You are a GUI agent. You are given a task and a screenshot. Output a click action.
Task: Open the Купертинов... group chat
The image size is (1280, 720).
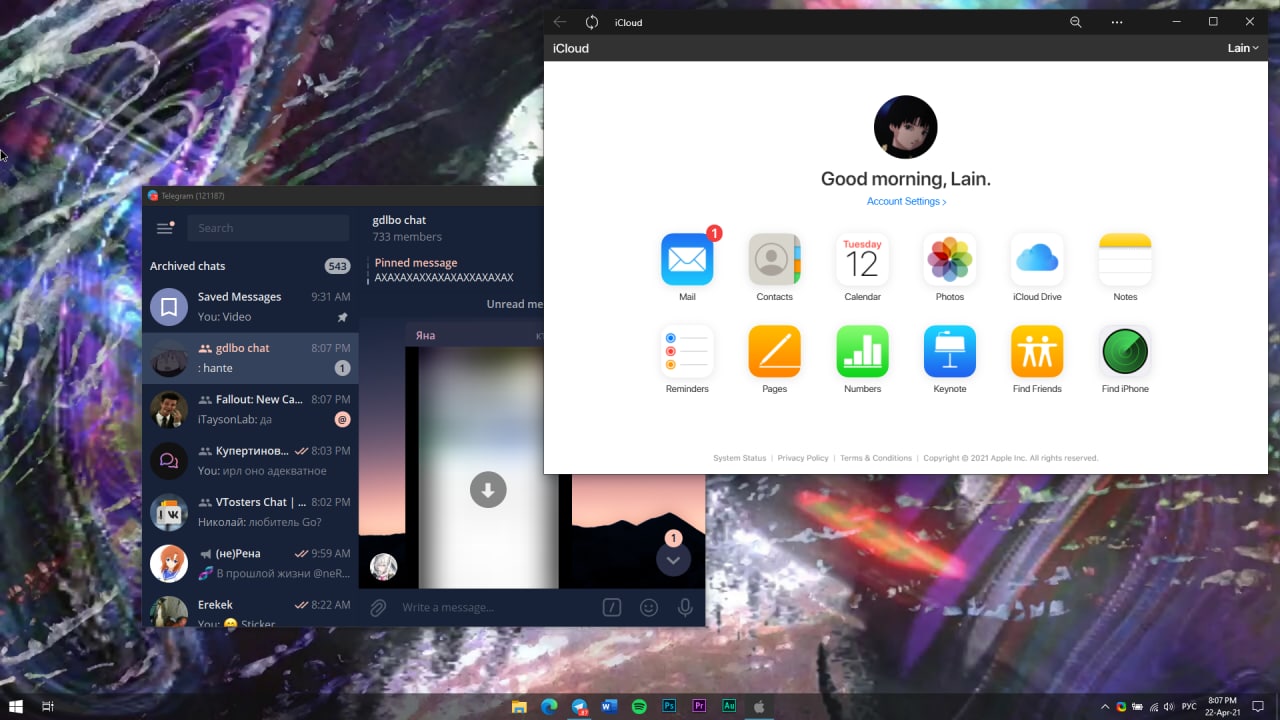(x=250, y=460)
